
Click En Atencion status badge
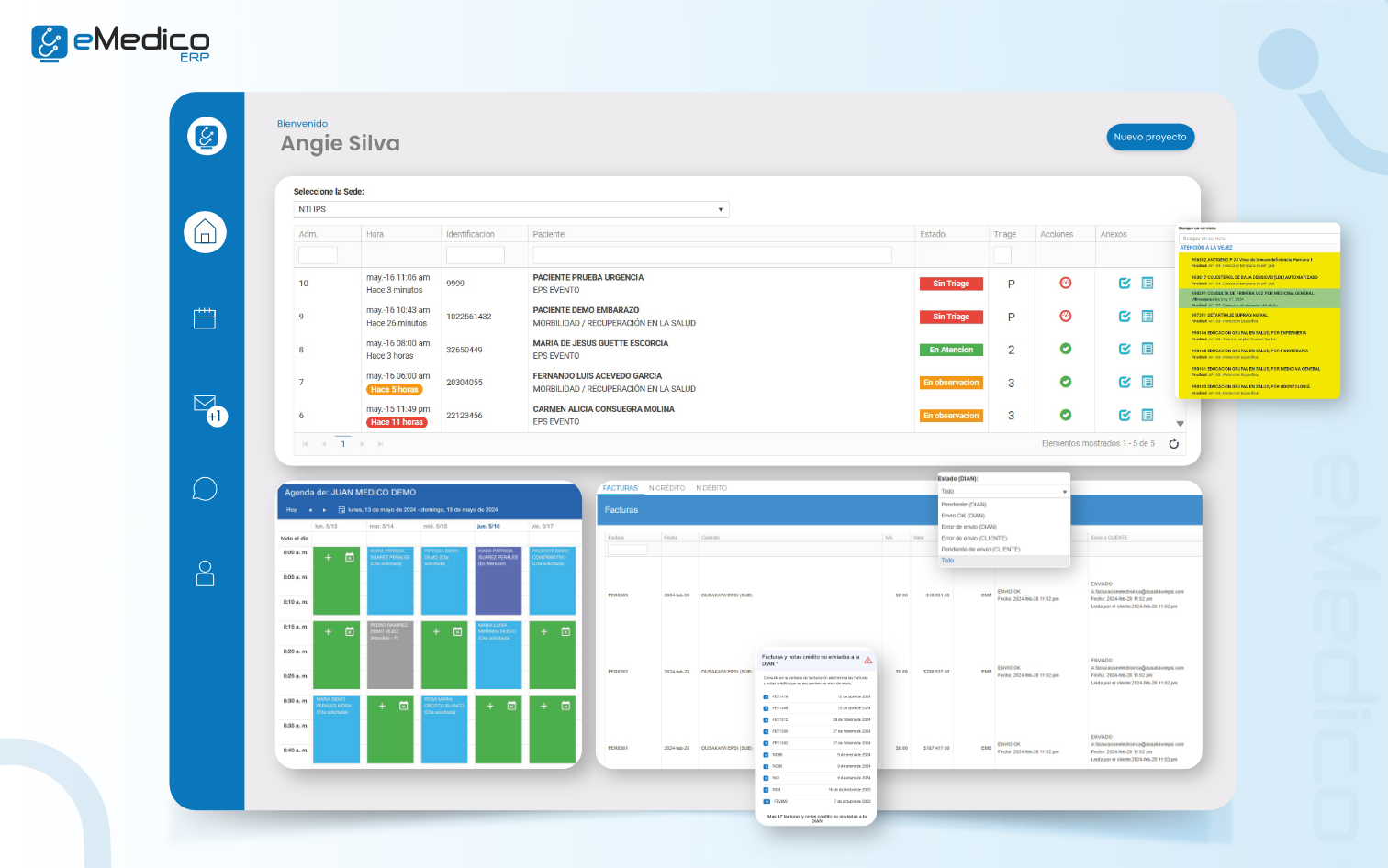(x=951, y=350)
